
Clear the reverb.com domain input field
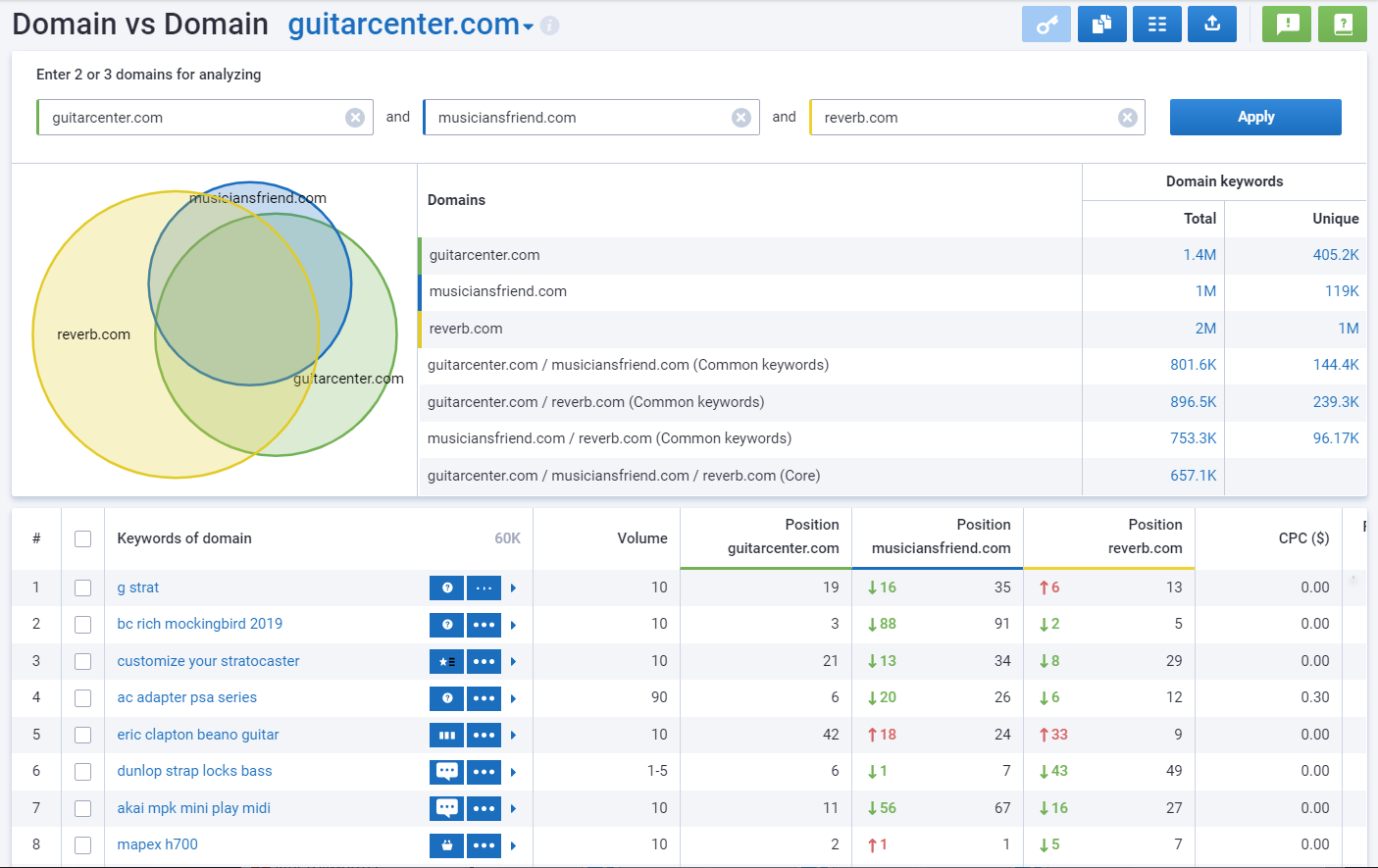point(1128,118)
